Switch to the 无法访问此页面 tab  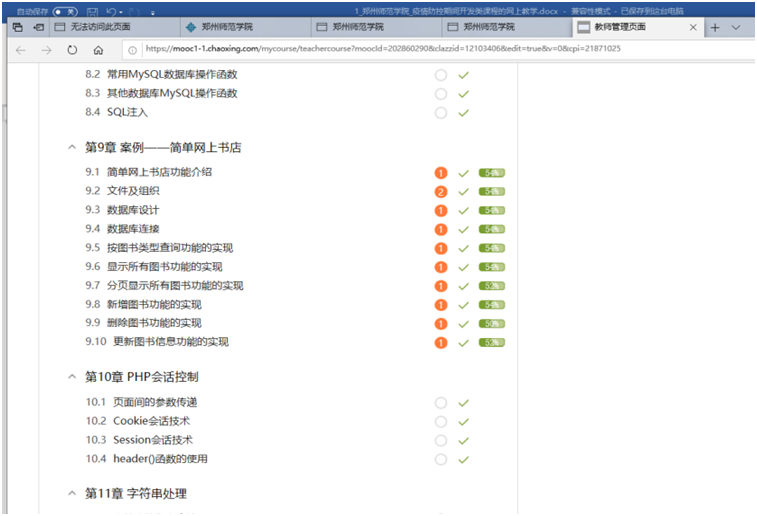(100, 27)
